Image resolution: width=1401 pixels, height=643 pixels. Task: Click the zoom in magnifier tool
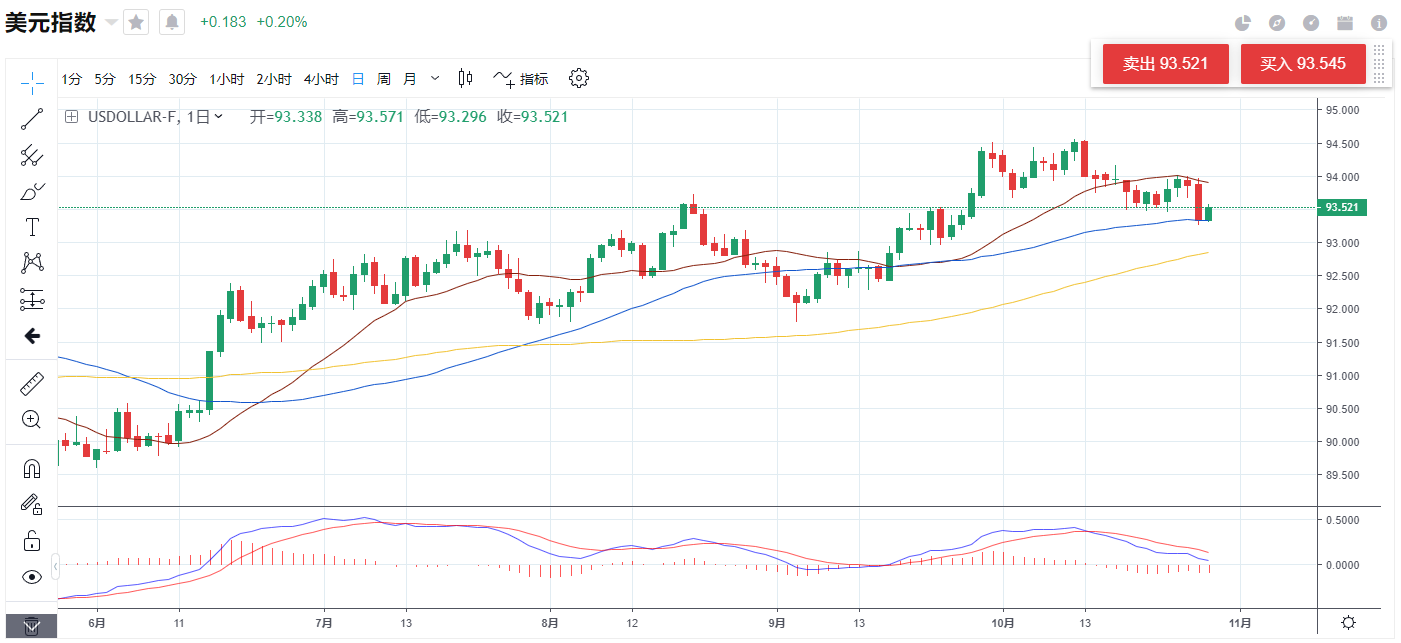32,420
